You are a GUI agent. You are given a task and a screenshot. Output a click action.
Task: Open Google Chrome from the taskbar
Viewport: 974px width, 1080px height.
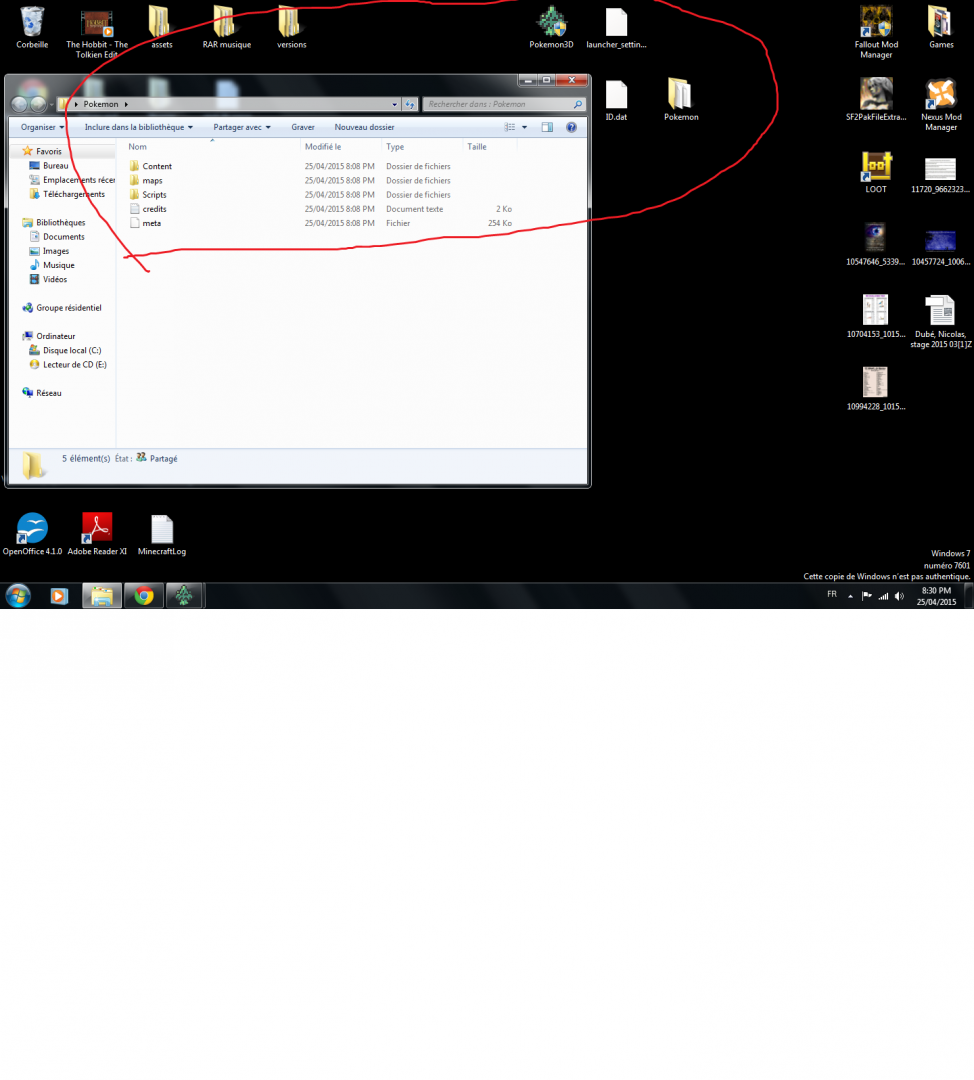[x=144, y=596]
